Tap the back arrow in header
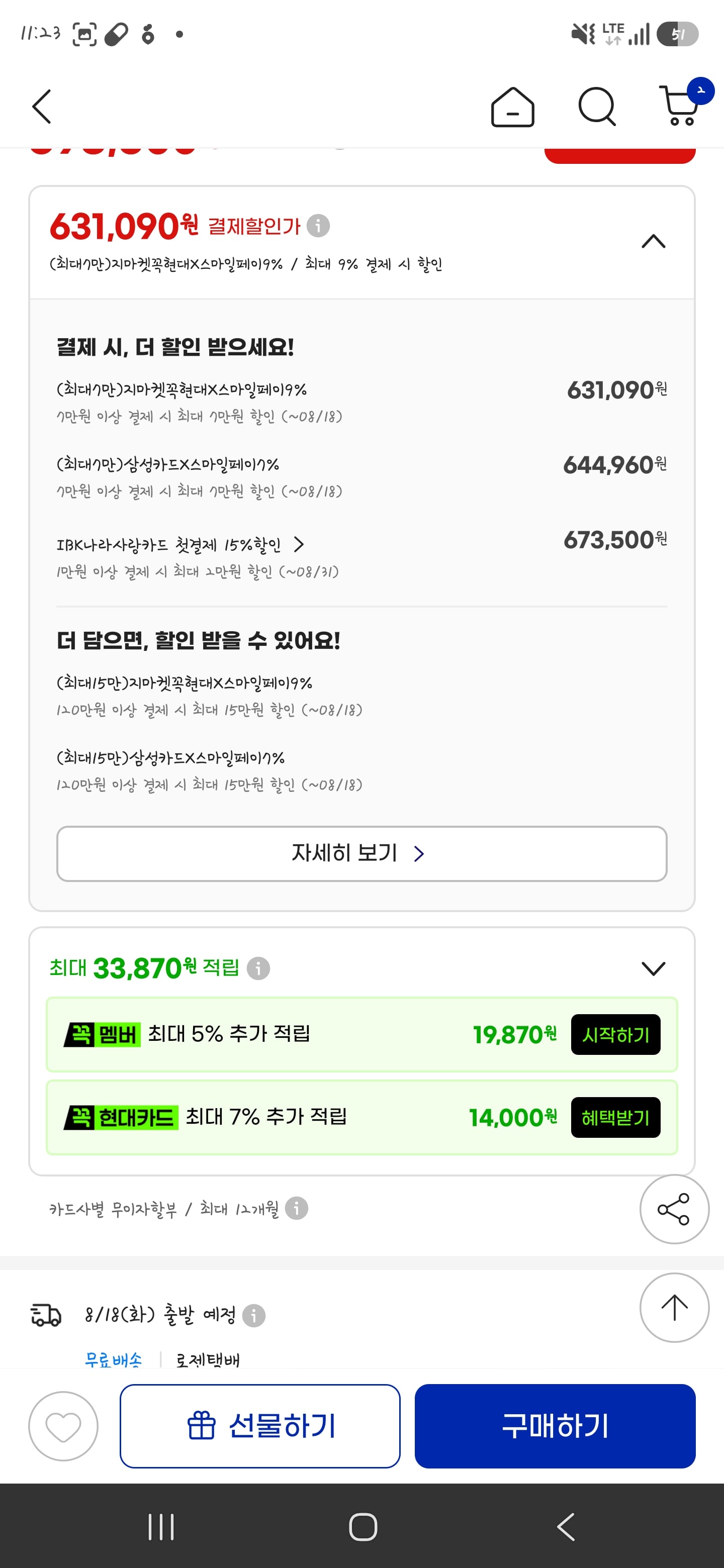Image resolution: width=724 pixels, height=1568 pixels. coord(41,107)
